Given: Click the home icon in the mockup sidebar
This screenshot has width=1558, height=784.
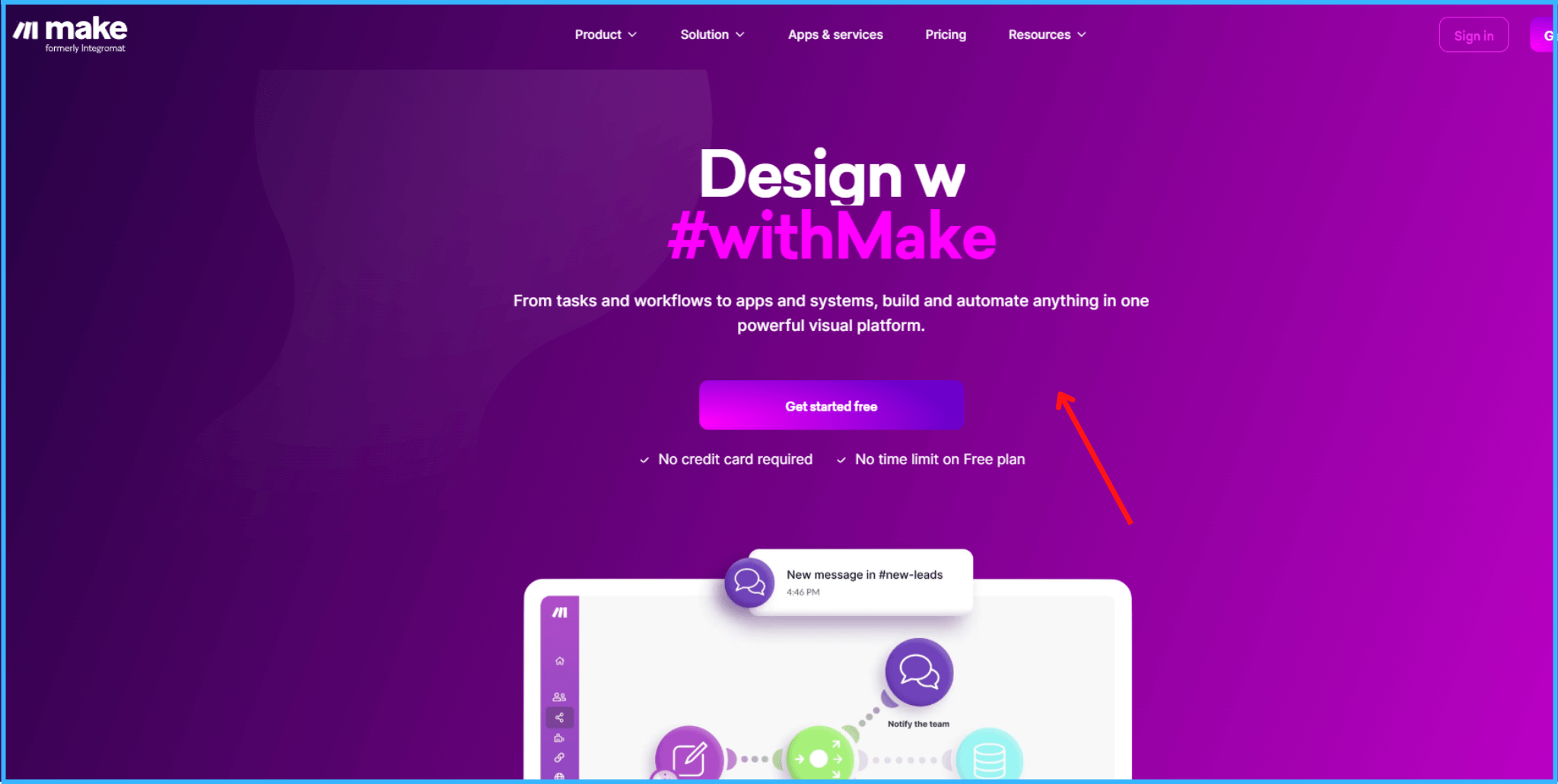Looking at the screenshot, I should point(560,661).
